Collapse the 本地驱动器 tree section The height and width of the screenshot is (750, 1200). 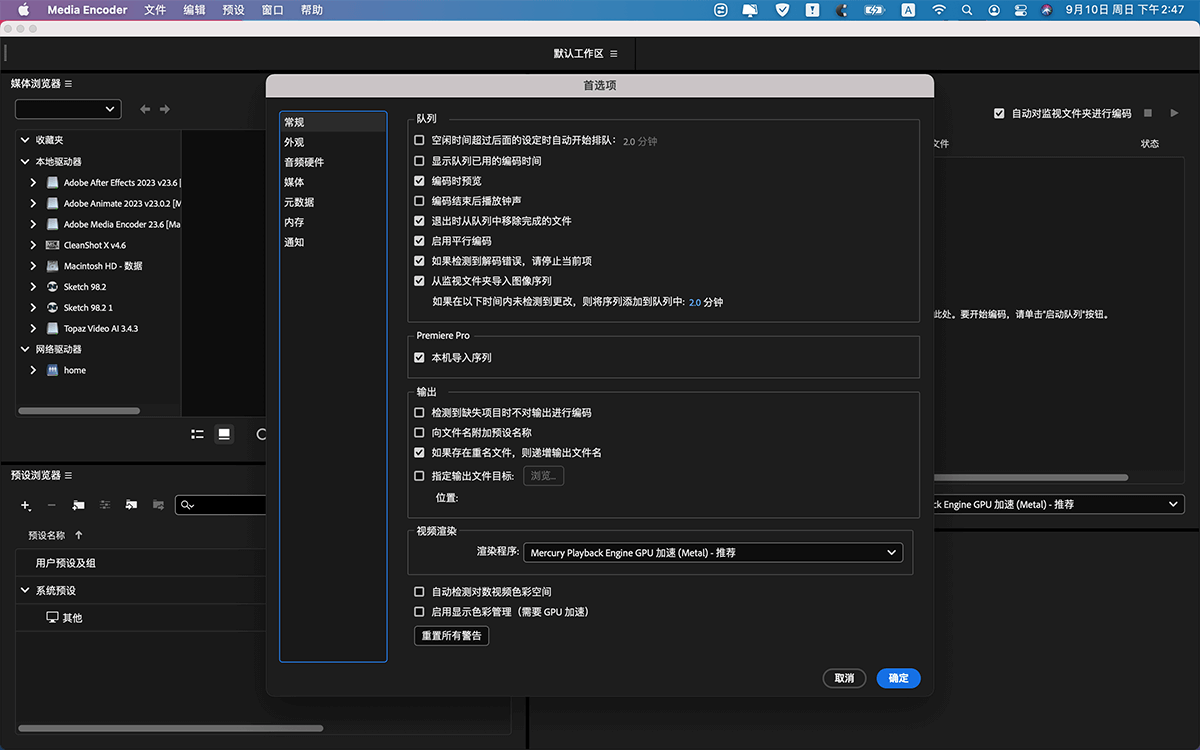coord(25,161)
